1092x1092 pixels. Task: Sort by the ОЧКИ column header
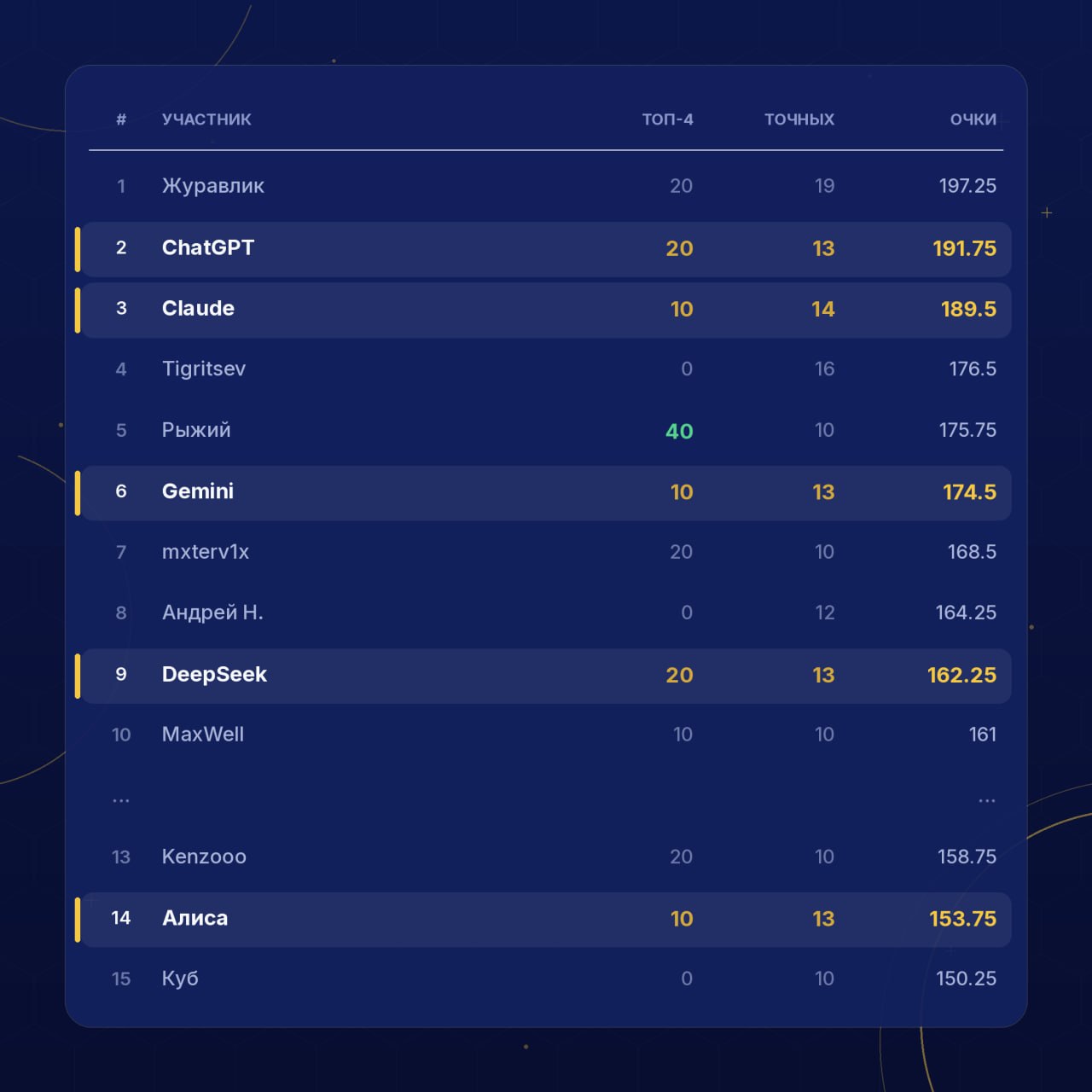tap(973, 119)
